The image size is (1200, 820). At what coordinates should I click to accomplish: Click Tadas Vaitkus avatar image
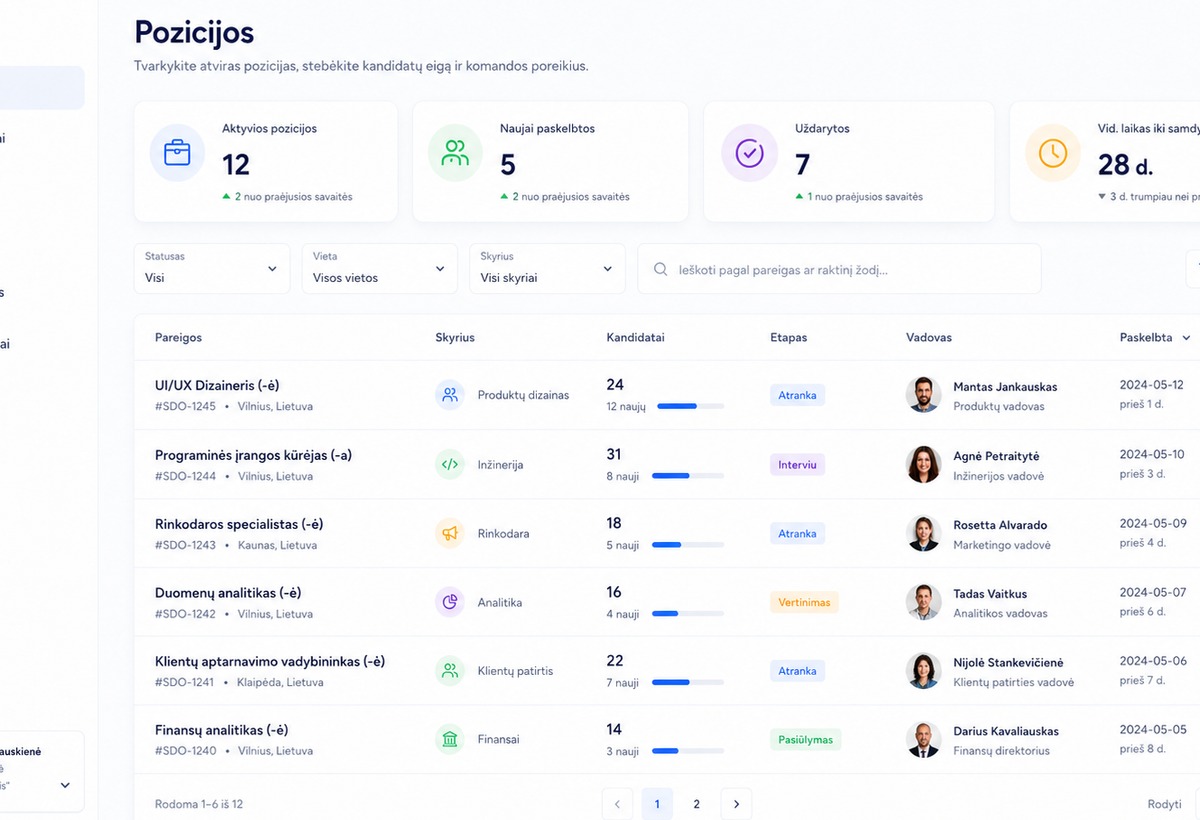click(x=923, y=602)
